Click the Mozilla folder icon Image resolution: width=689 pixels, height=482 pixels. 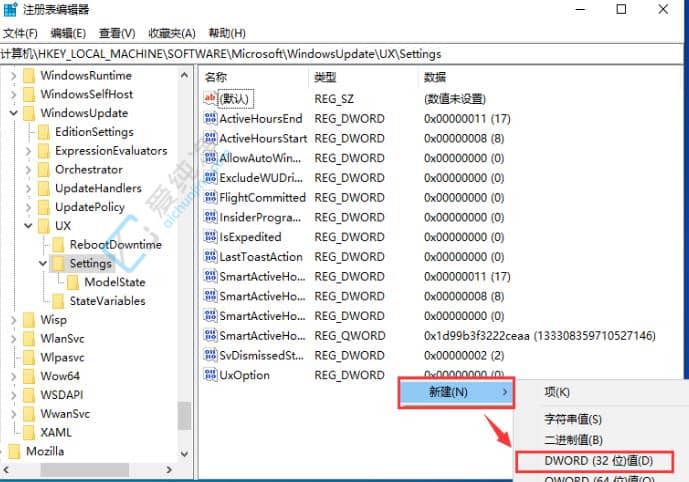pyautogui.click(x=15, y=451)
